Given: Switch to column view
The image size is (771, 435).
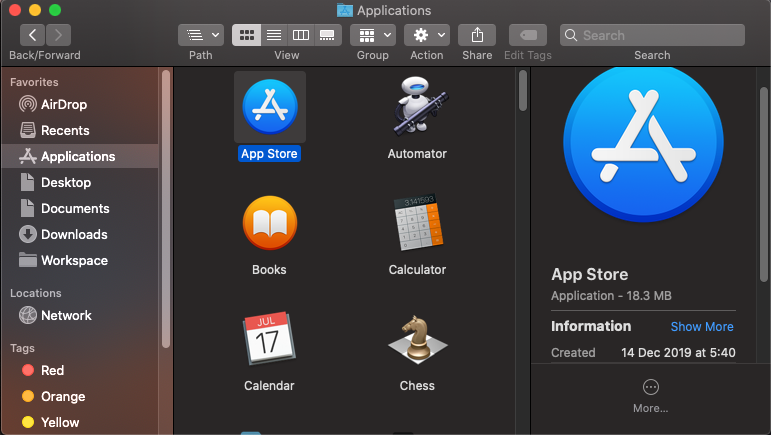Looking at the screenshot, I should pos(300,35).
